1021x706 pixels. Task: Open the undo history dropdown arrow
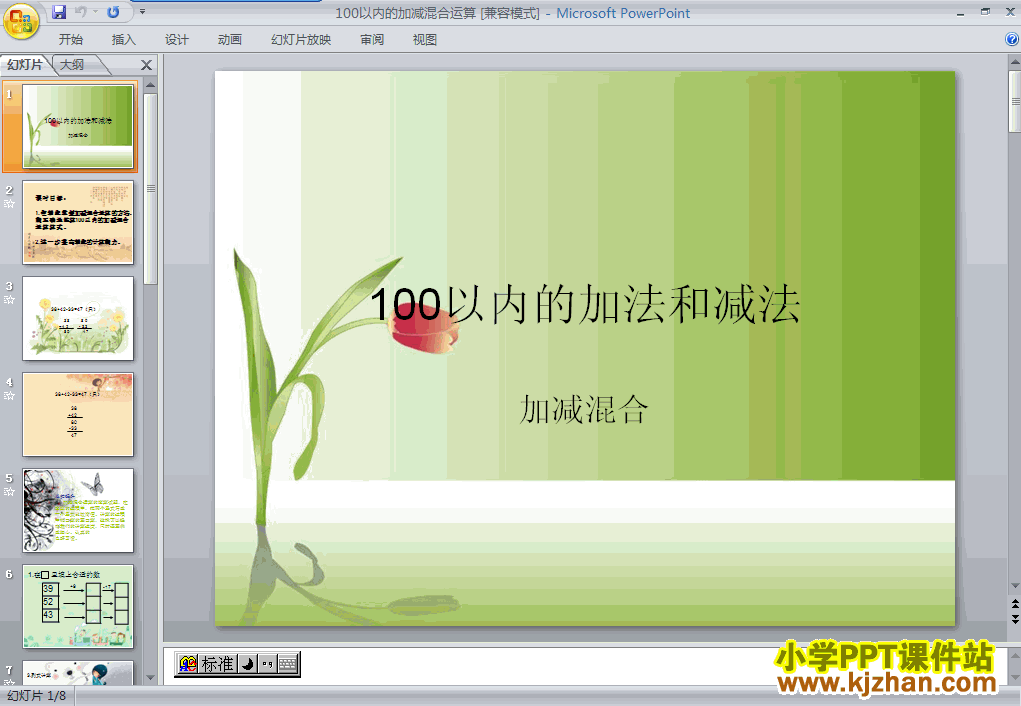coord(95,12)
